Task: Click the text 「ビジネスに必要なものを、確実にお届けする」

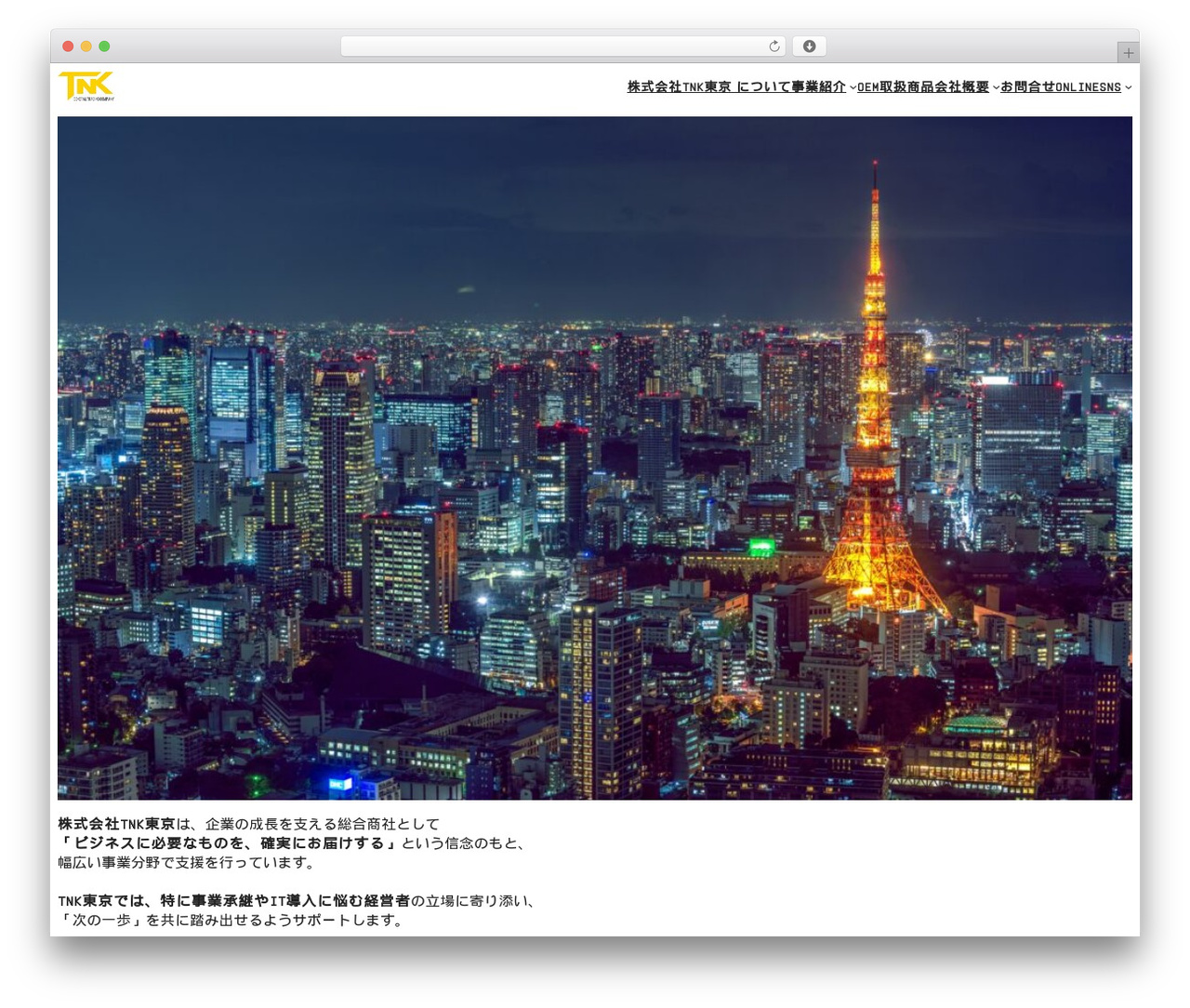Action: (230, 843)
